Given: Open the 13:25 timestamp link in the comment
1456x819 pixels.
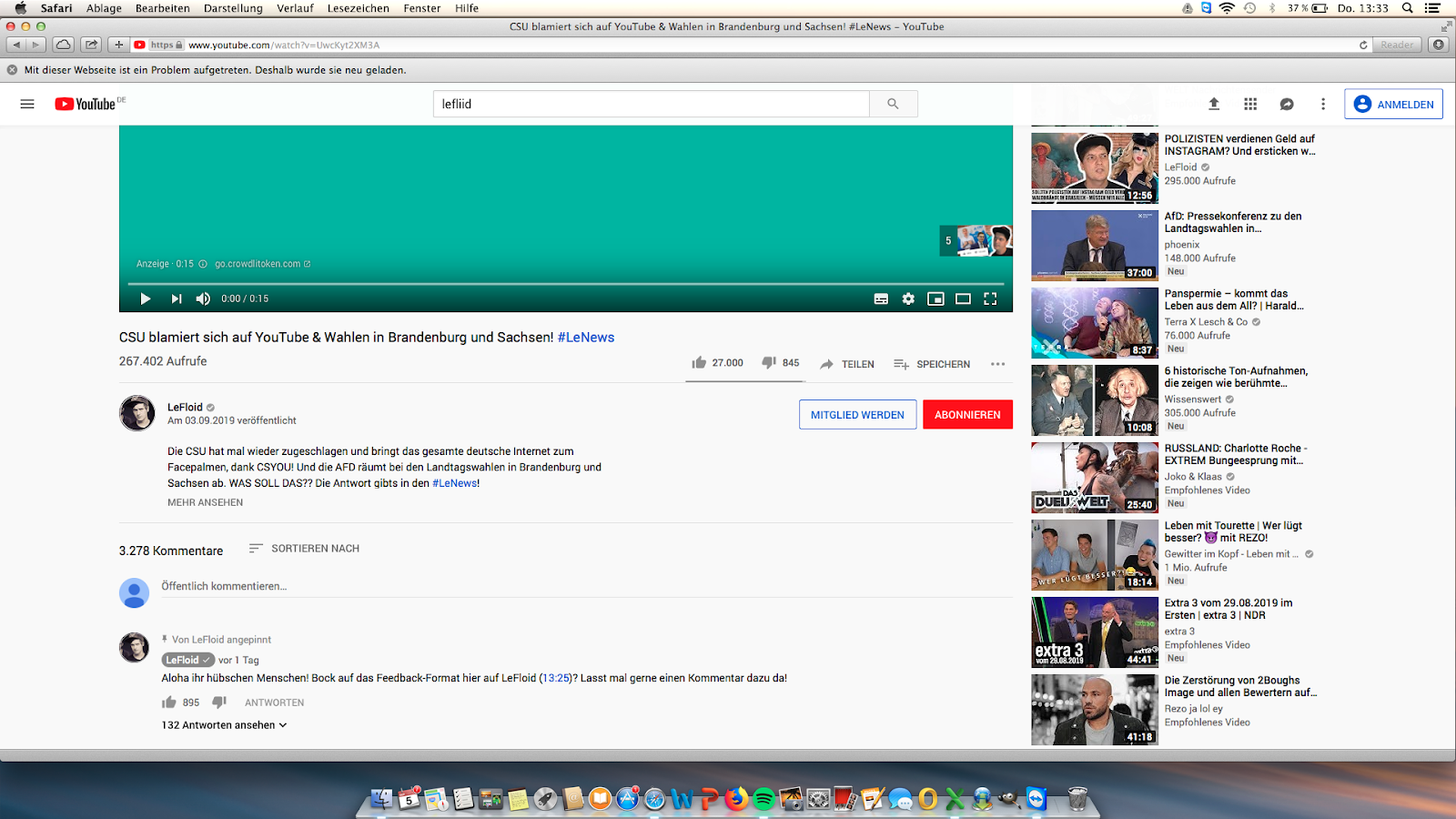Looking at the screenshot, I should [x=556, y=678].
